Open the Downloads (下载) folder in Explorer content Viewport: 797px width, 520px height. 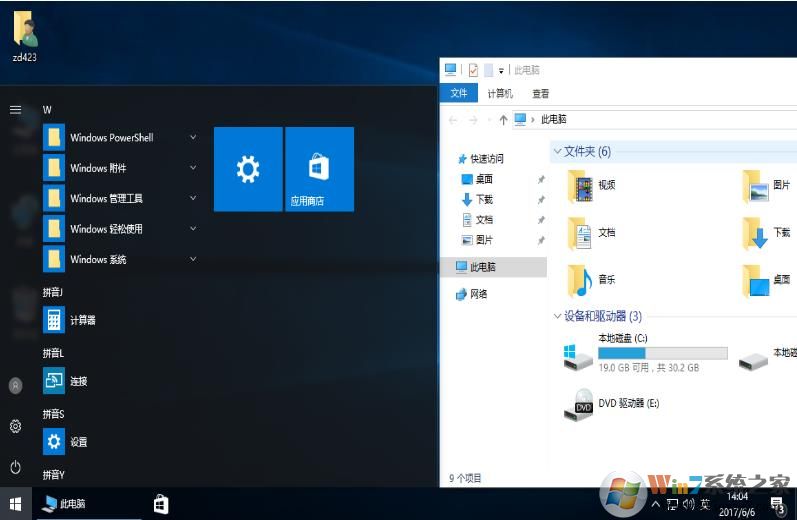[767, 233]
